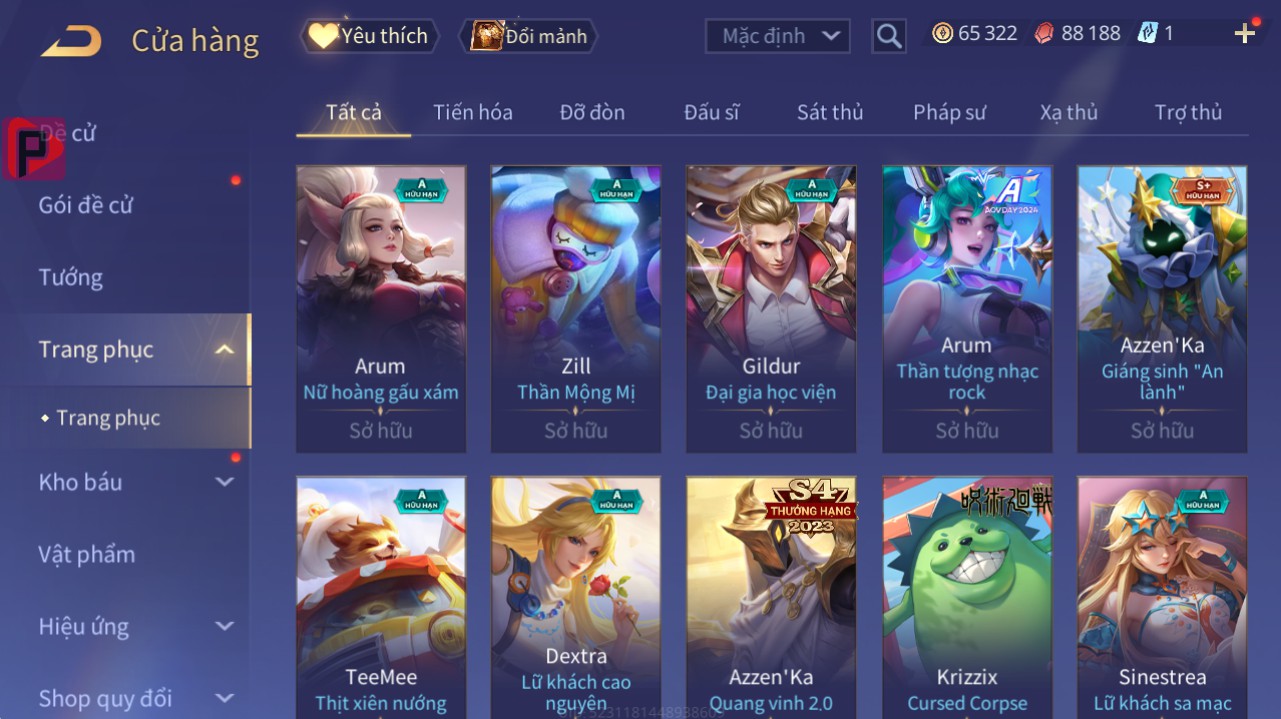The width and height of the screenshot is (1281, 719).
Task: Click the blue ticket currency icon
Action: click(x=1147, y=33)
